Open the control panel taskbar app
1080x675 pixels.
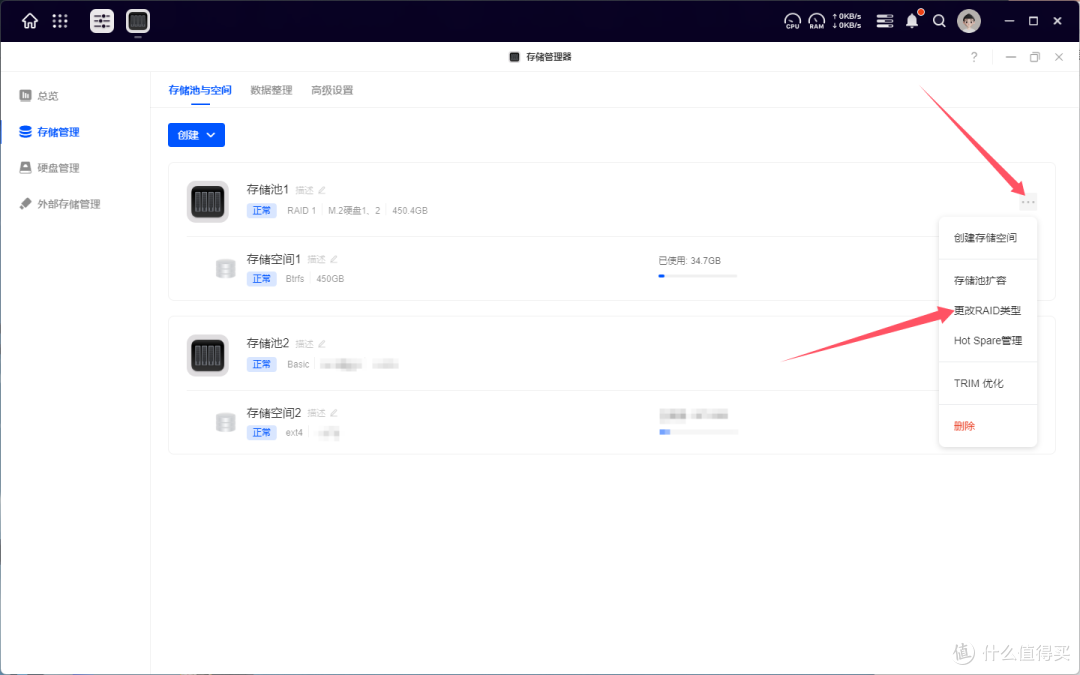[102, 21]
